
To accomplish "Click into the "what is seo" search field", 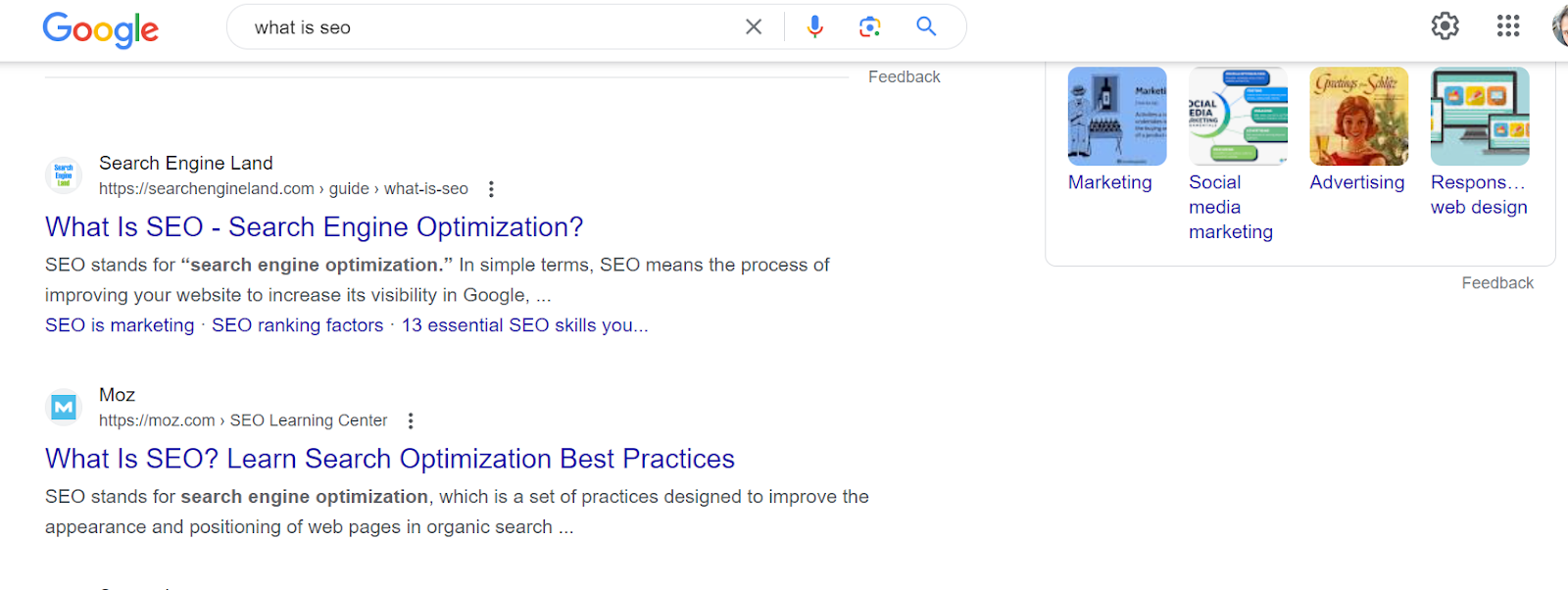I will [490, 27].
